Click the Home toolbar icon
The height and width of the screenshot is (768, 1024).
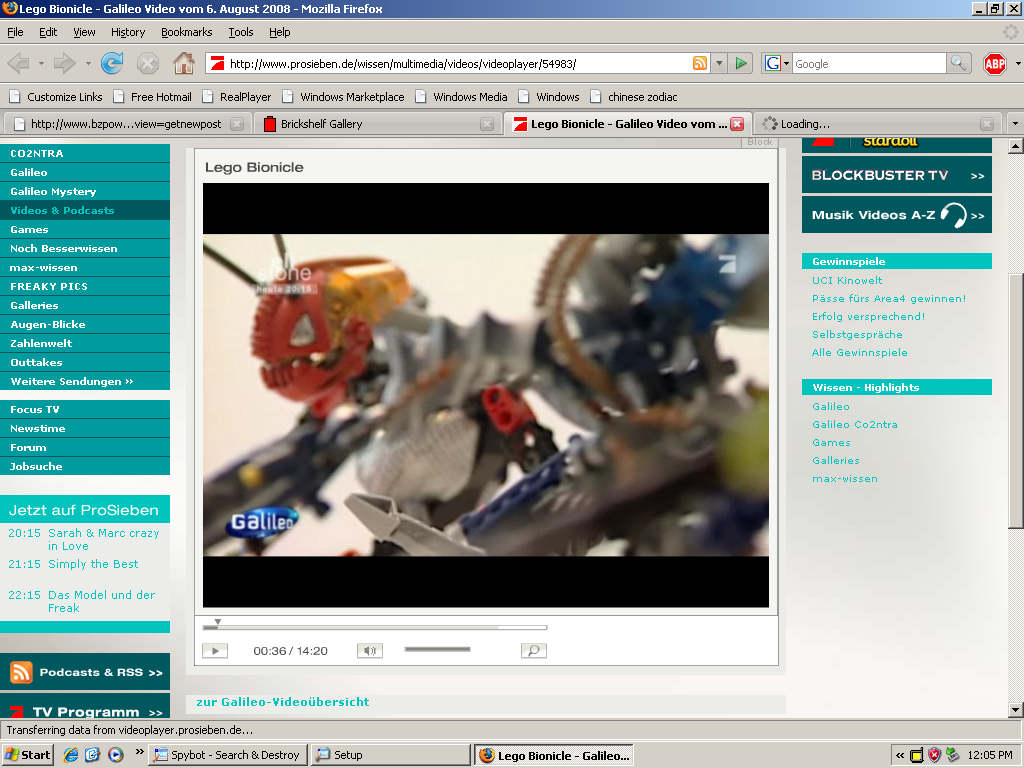point(184,63)
